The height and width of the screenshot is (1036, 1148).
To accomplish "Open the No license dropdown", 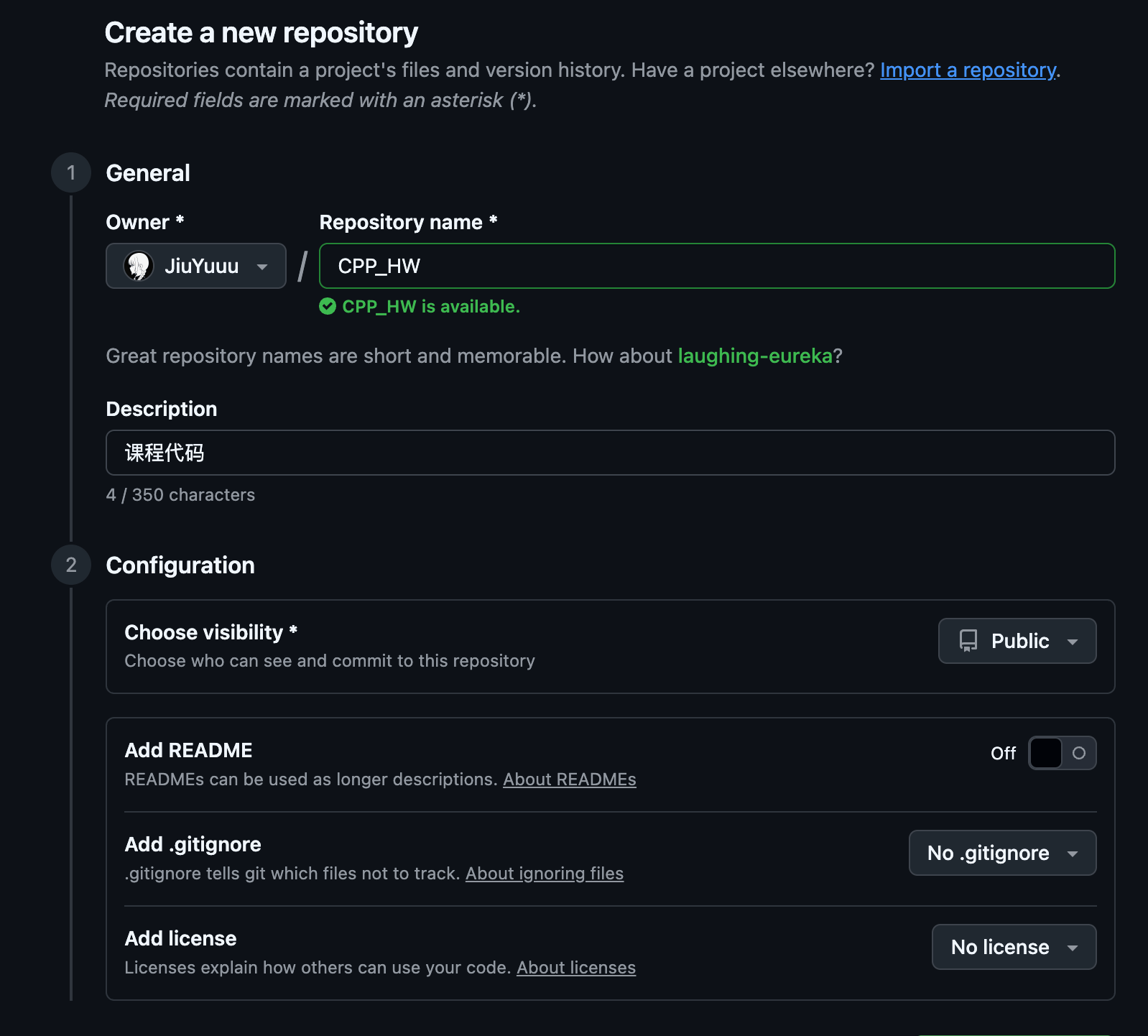I will [x=1014, y=947].
